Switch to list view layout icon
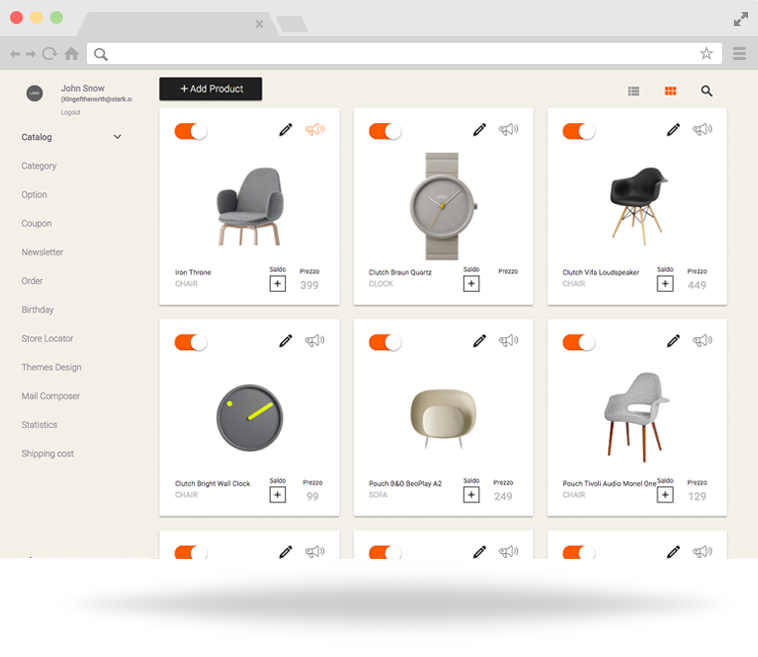The height and width of the screenshot is (657, 758). coord(633,91)
